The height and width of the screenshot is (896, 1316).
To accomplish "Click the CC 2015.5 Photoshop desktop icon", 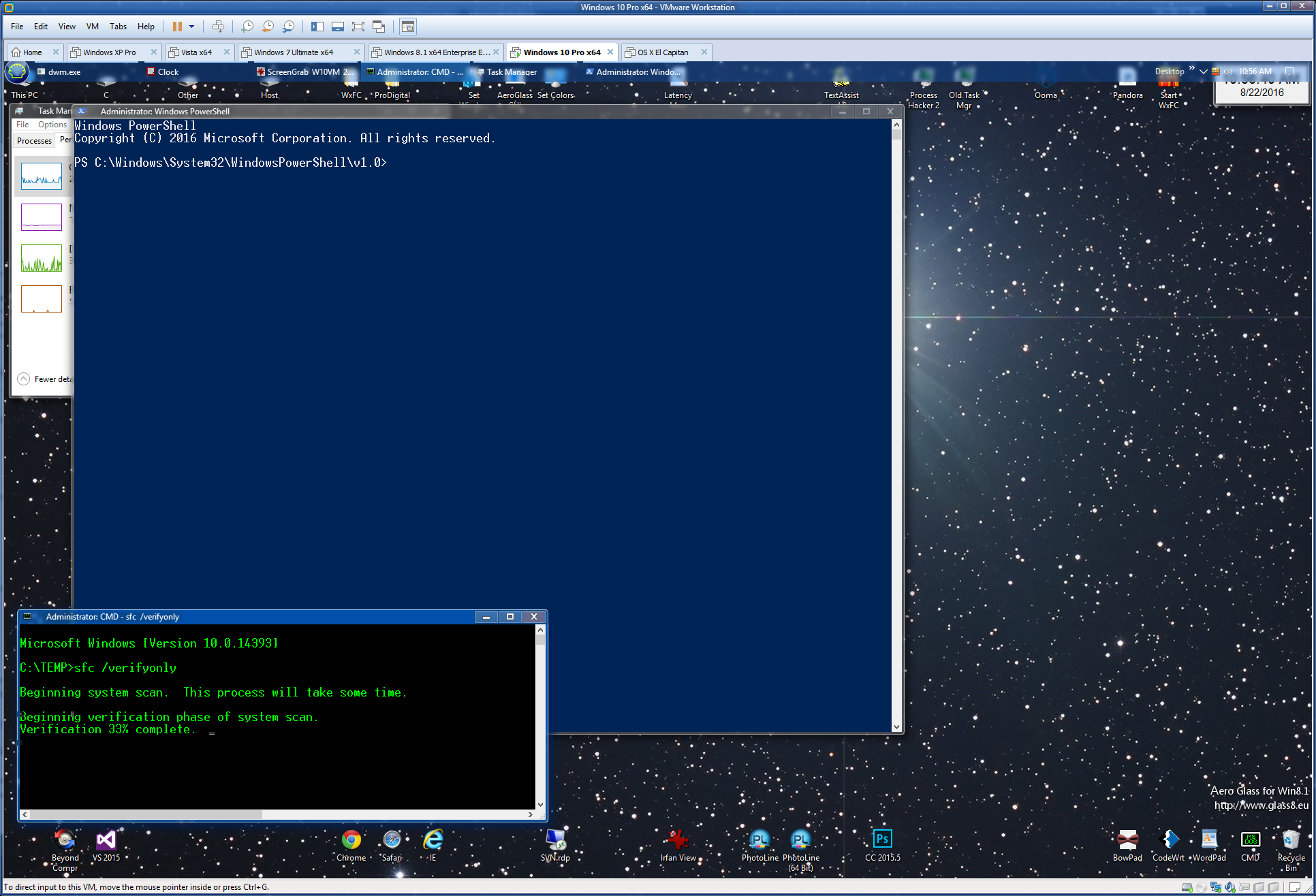I will tap(882, 845).
